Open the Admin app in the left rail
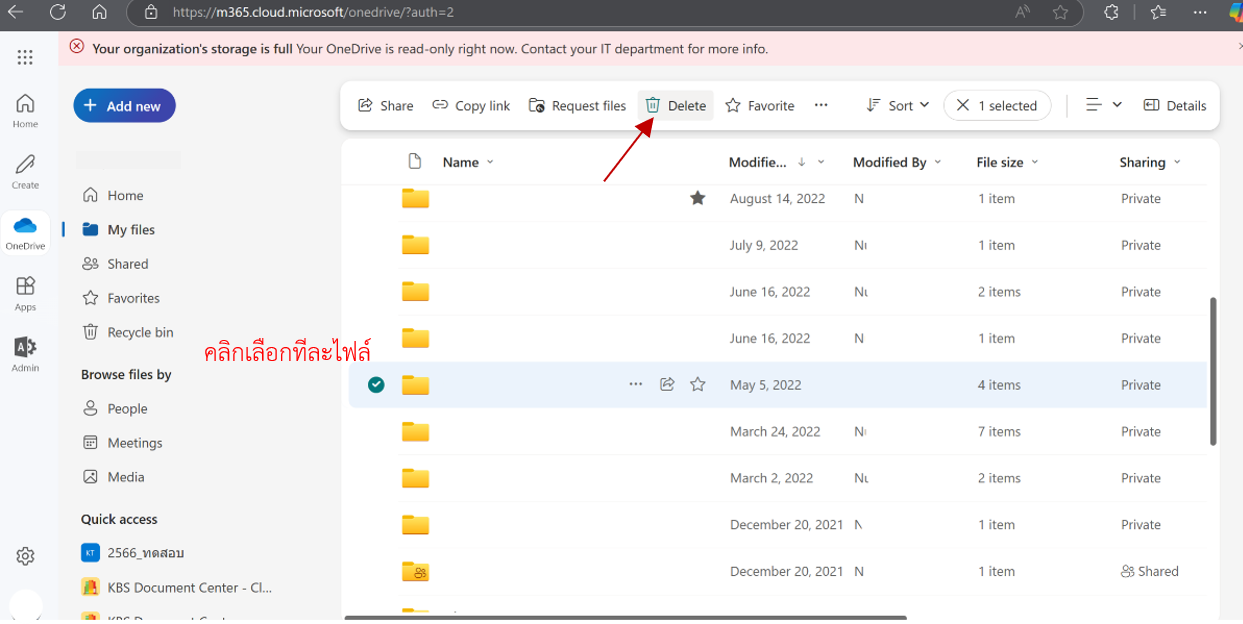This screenshot has width=1243, height=624. click(x=25, y=353)
